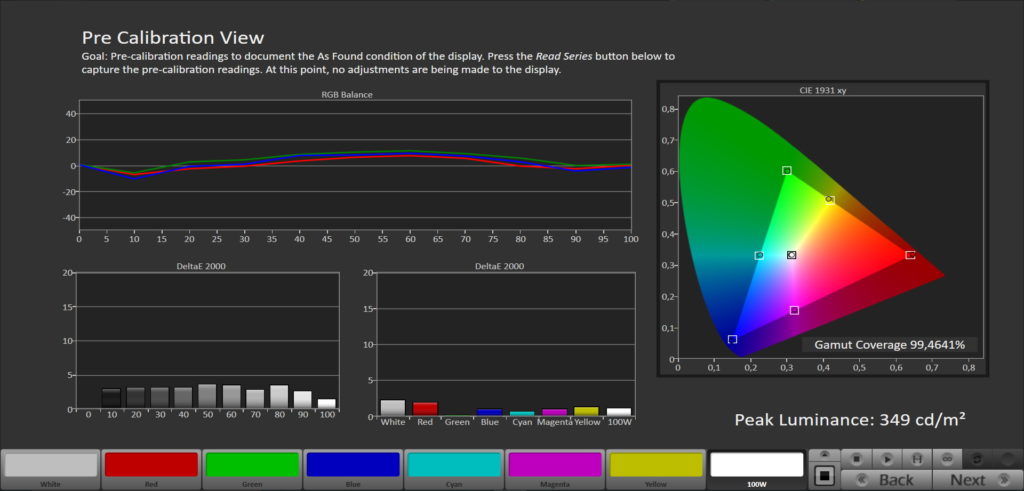Screen dimensions: 1024x491
Task: Click the blue primary target on CIE chart
Action: pyautogui.click(x=733, y=339)
